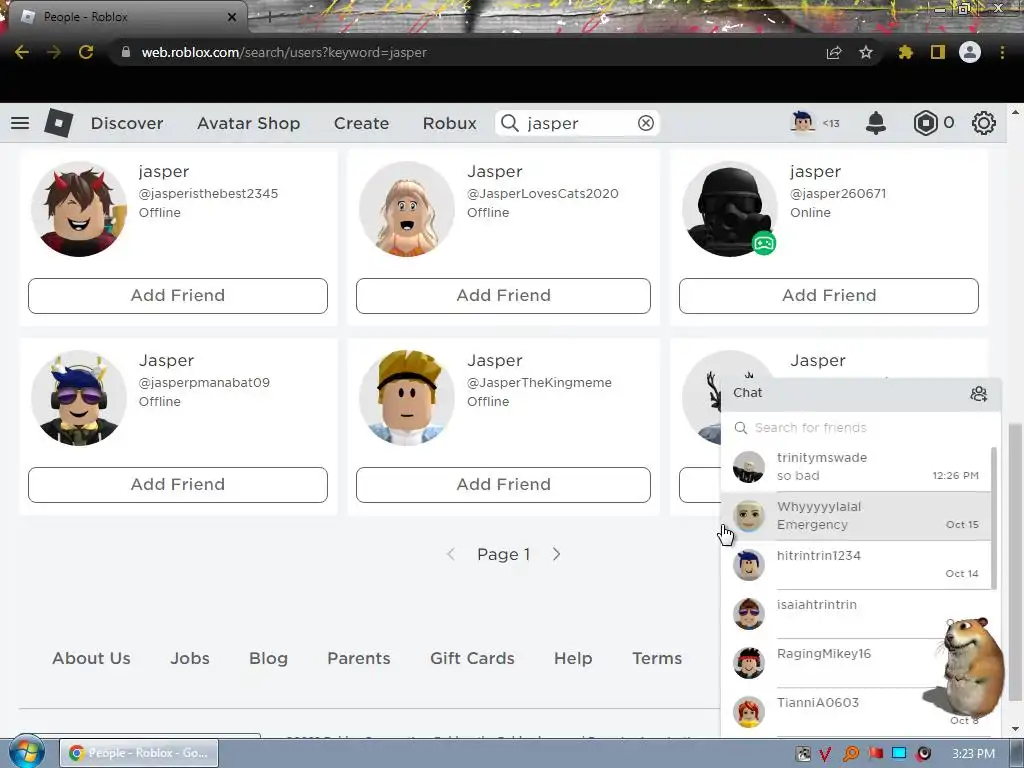The image size is (1024, 768).
Task: Open jasper260671 avatar thumbnail
Action: pos(729,209)
